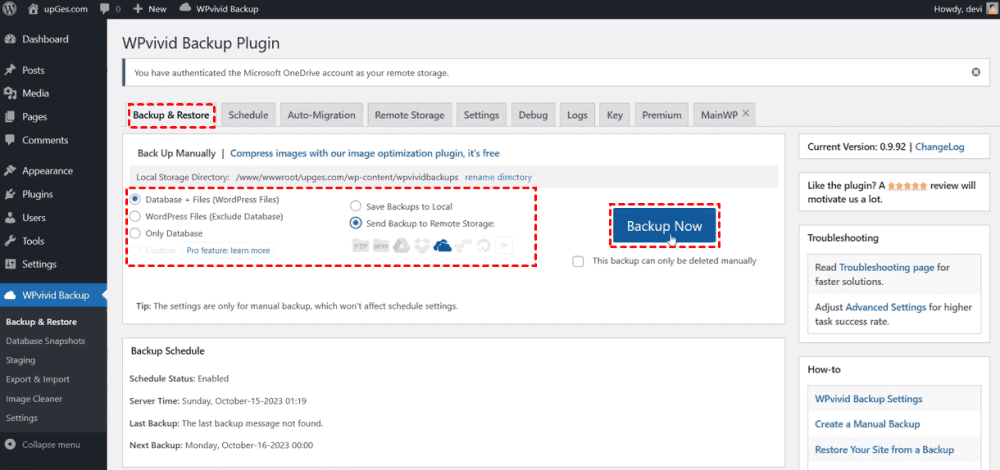This screenshot has height=470, width=1000.
Task: Select the FTP remote storage icon
Action: coord(360,245)
